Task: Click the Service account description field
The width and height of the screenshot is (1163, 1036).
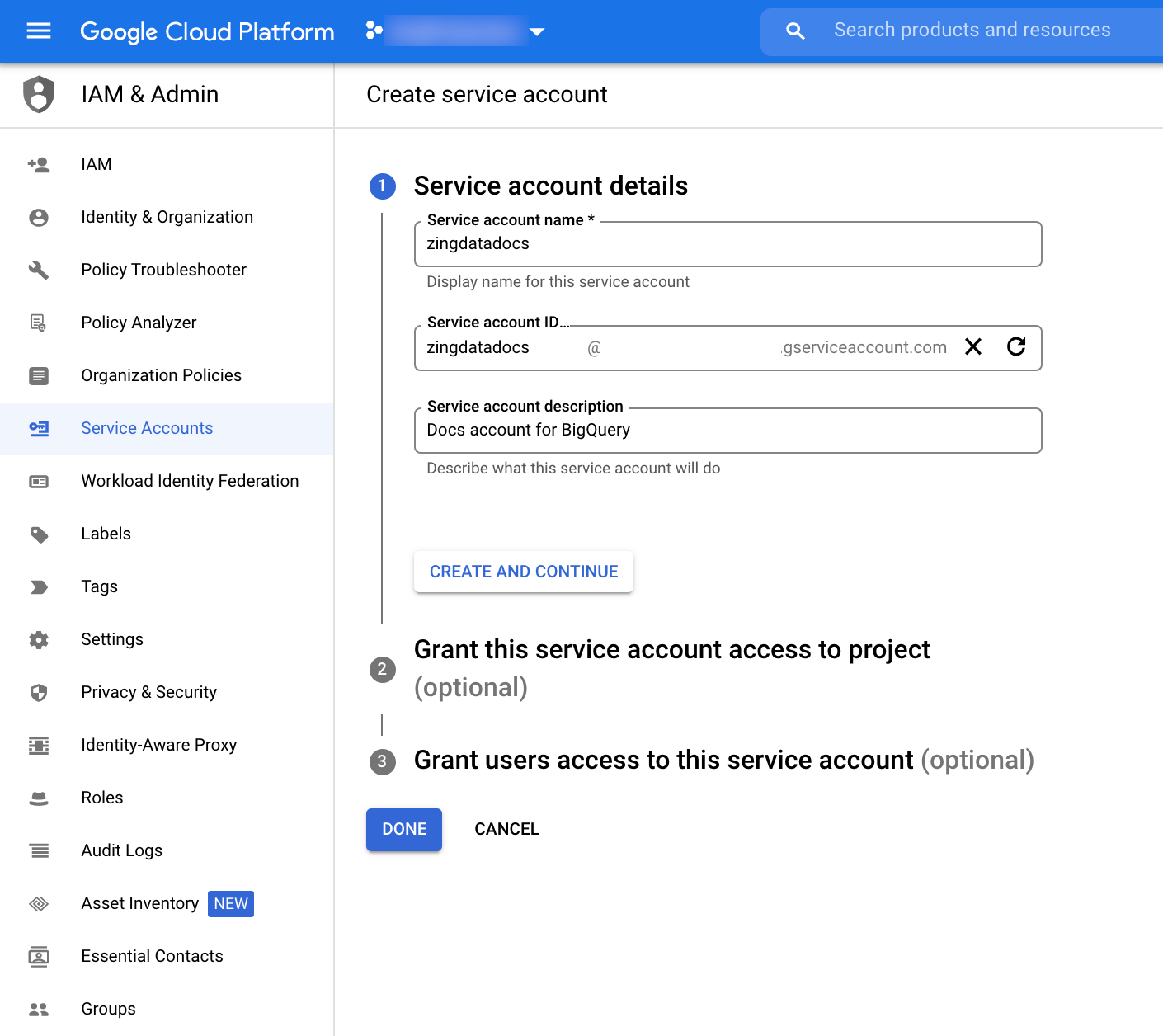Action: coord(727,431)
